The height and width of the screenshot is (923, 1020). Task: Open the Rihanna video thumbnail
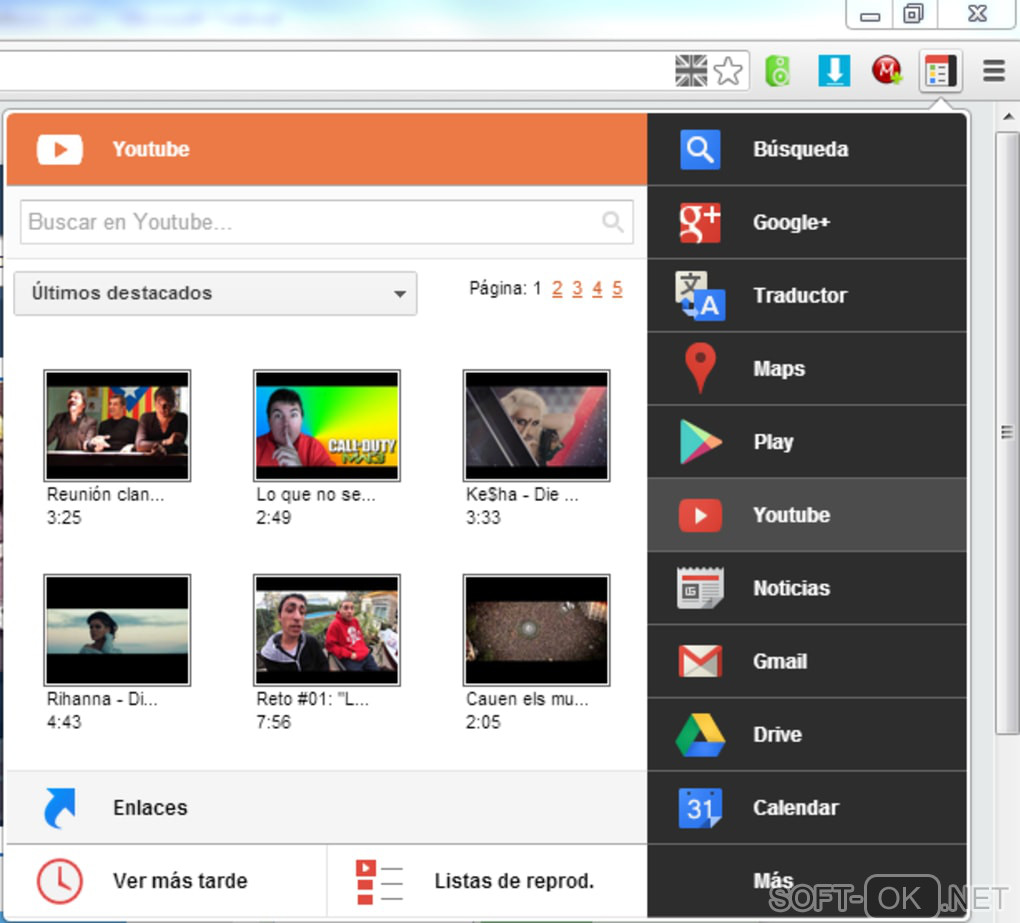[117, 630]
